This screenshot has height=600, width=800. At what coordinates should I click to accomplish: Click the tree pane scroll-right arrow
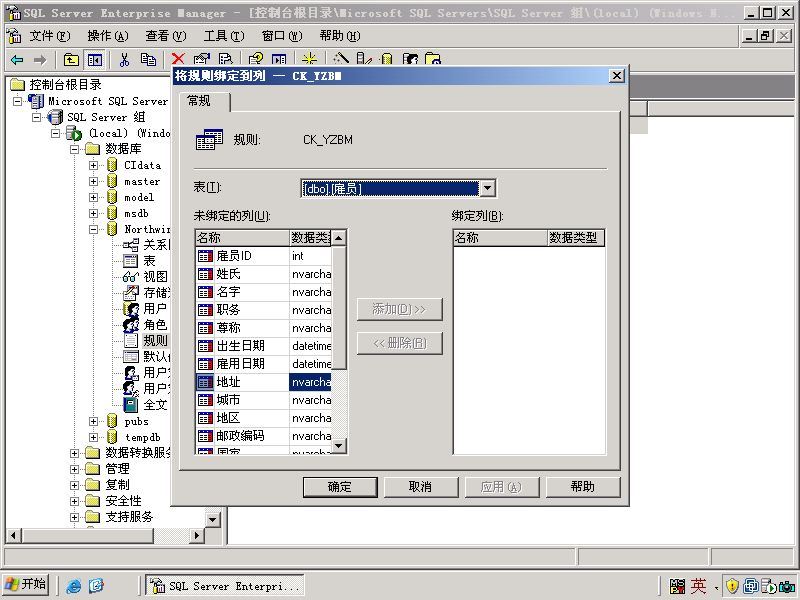tap(197, 535)
